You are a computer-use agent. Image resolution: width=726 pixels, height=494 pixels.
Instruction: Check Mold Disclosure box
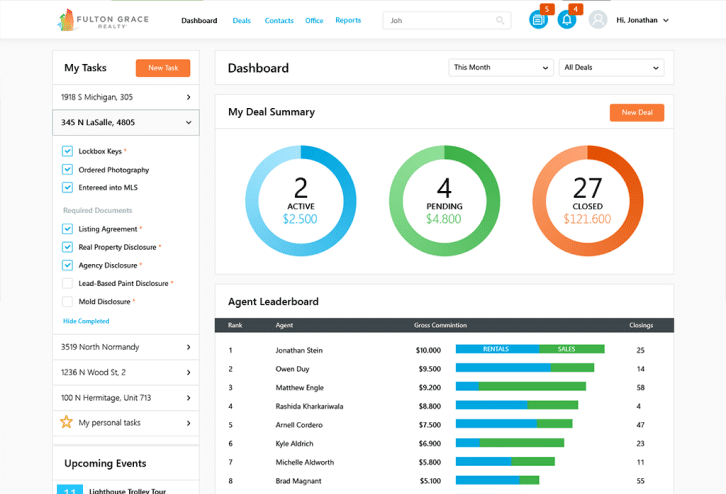click(x=67, y=301)
